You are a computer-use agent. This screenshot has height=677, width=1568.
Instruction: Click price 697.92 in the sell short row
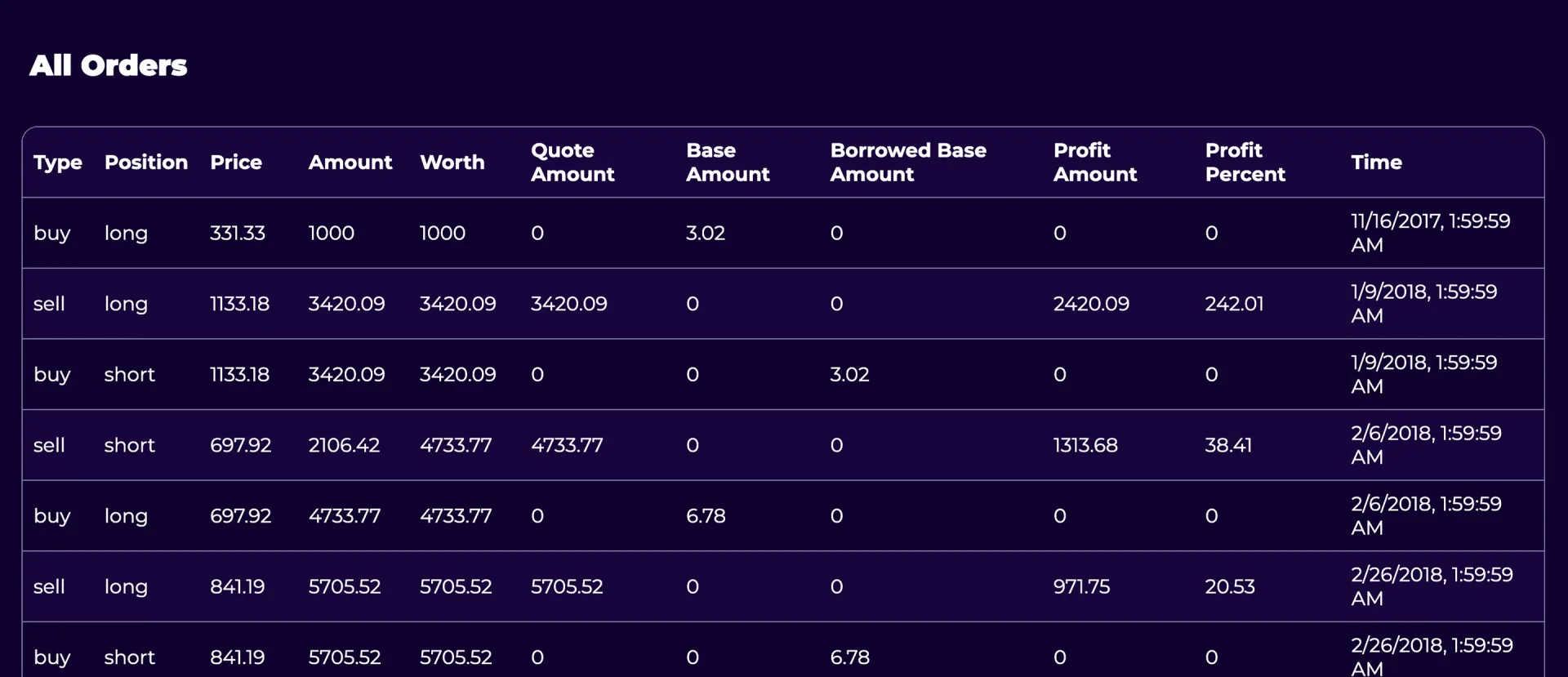pyautogui.click(x=240, y=445)
